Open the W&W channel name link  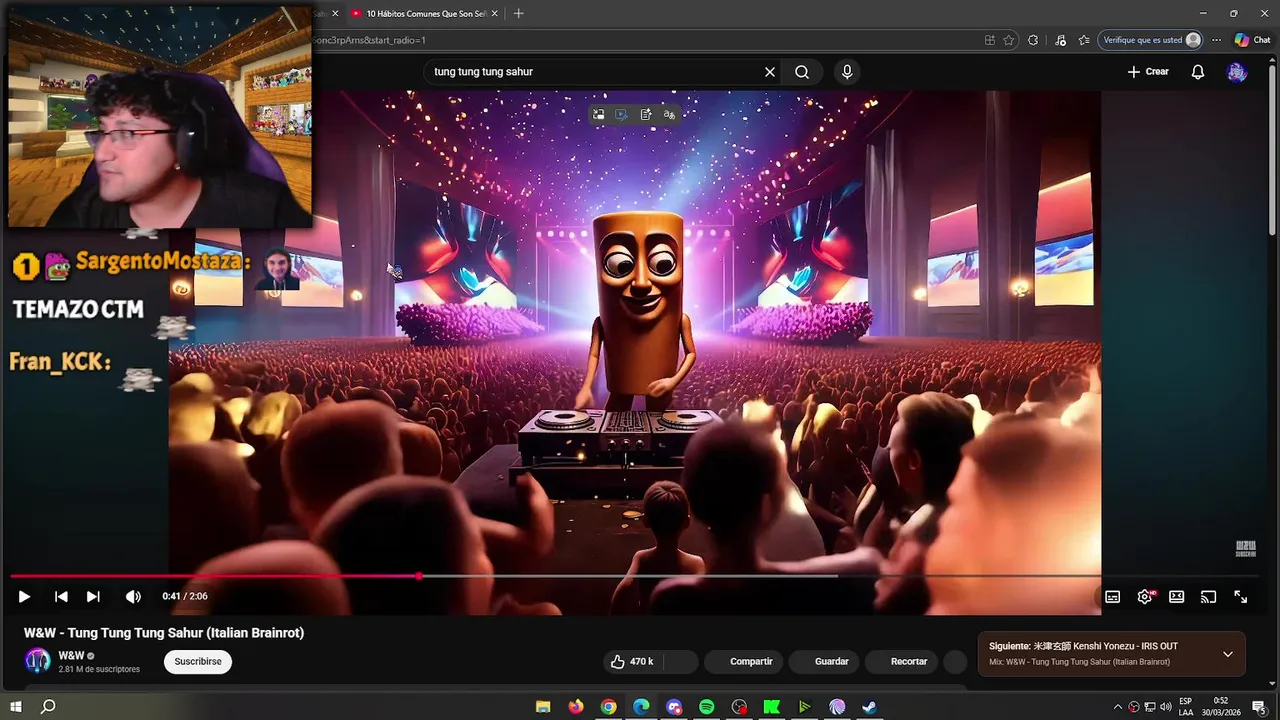pyautogui.click(x=71, y=656)
